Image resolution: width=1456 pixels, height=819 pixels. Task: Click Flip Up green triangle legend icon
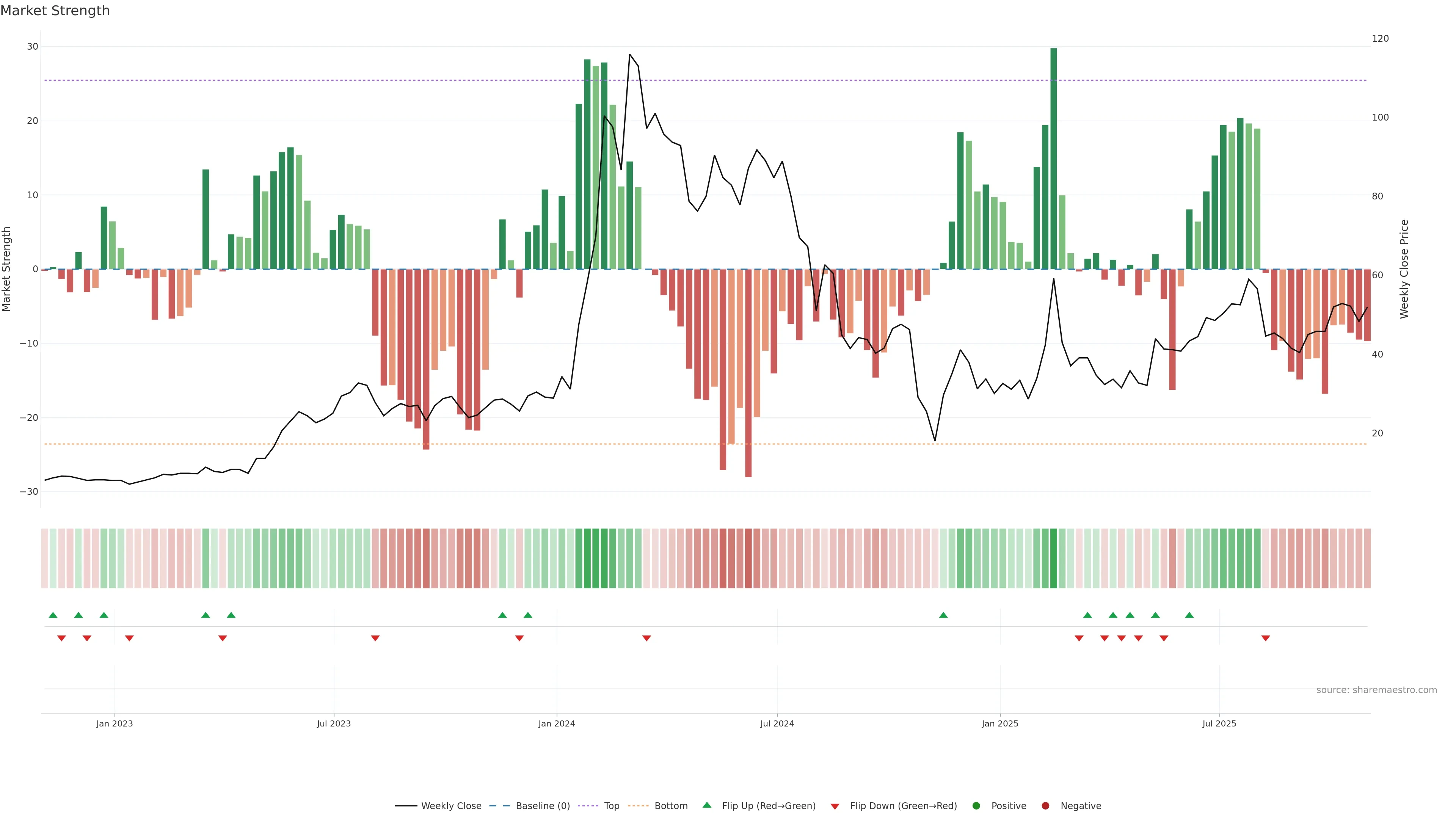click(x=706, y=805)
